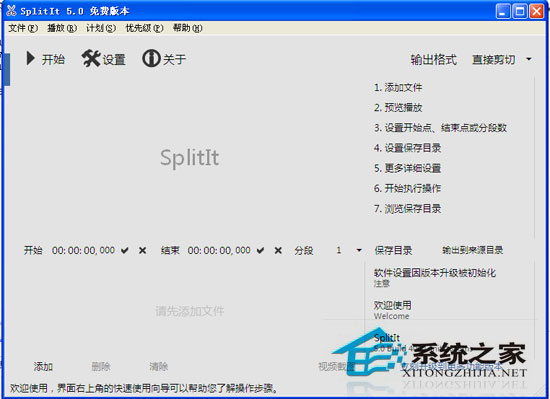The height and width of the screenshot is (399, 550).
Task: Click the 输出到来源目录 option
Action: click(472, 250)
